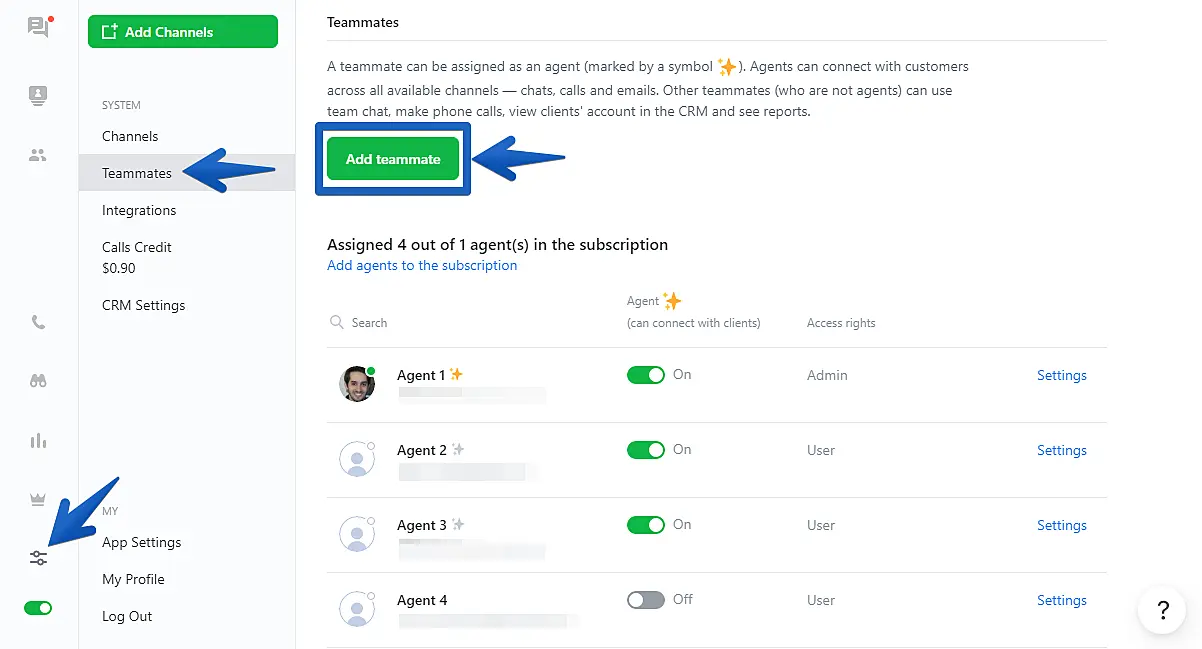The height and width of the screenshot is (649, 1202).
Task: Click the question mark help button
Action: tap(1162, 610)
